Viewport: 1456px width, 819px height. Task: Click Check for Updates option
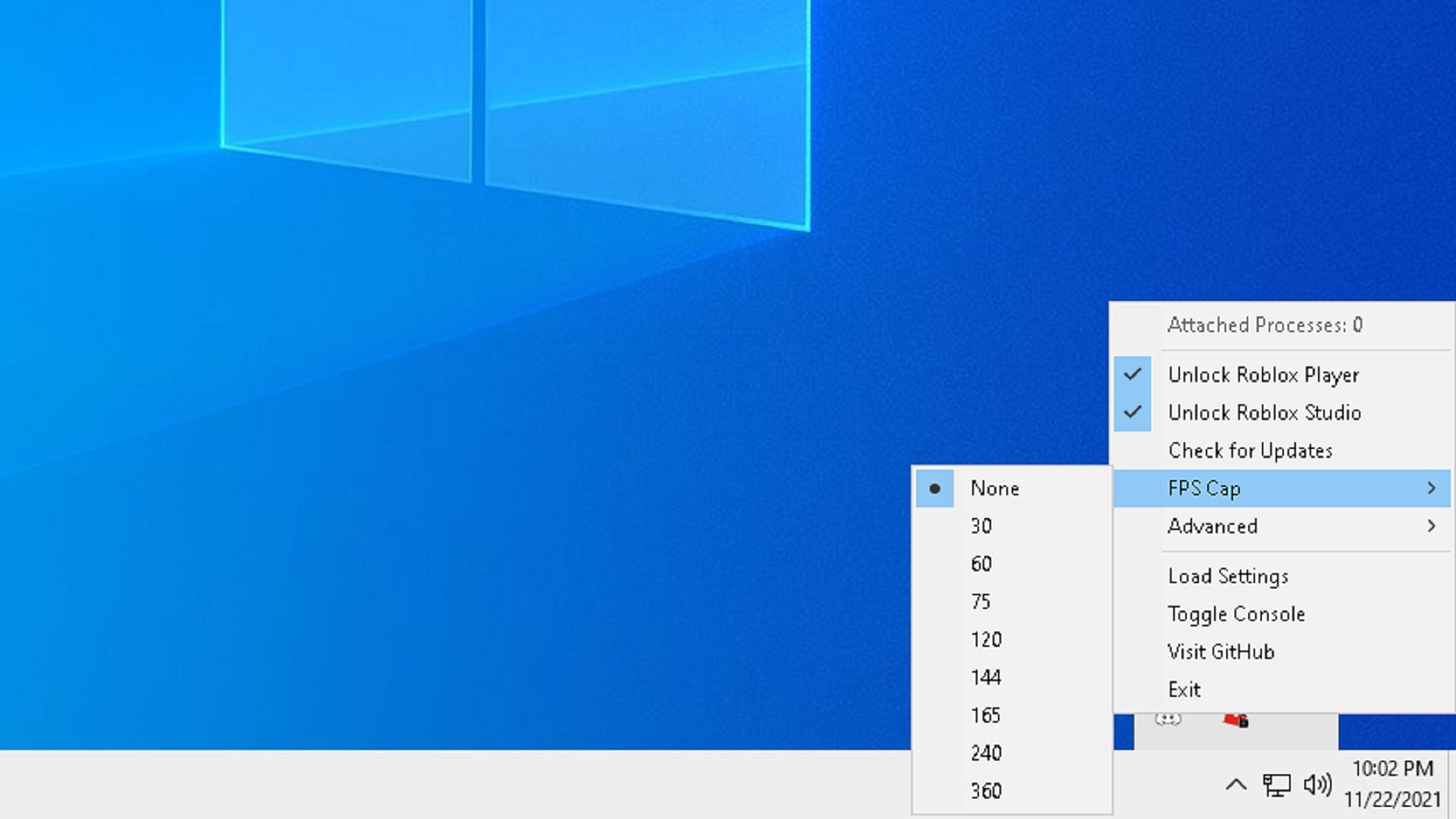click(1250, 451)
